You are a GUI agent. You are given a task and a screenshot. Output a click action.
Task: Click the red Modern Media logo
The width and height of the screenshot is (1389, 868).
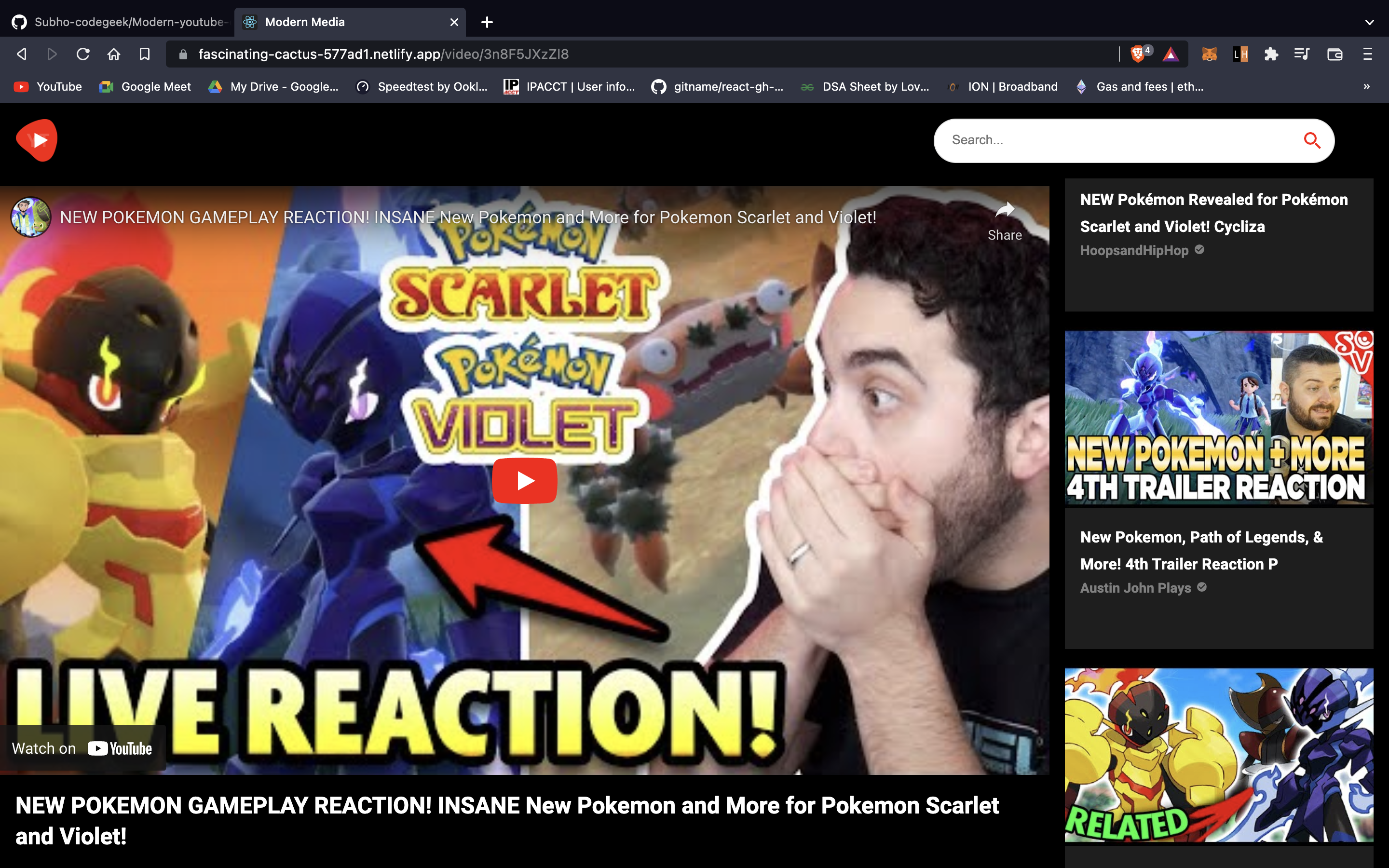tap(37, 140)
